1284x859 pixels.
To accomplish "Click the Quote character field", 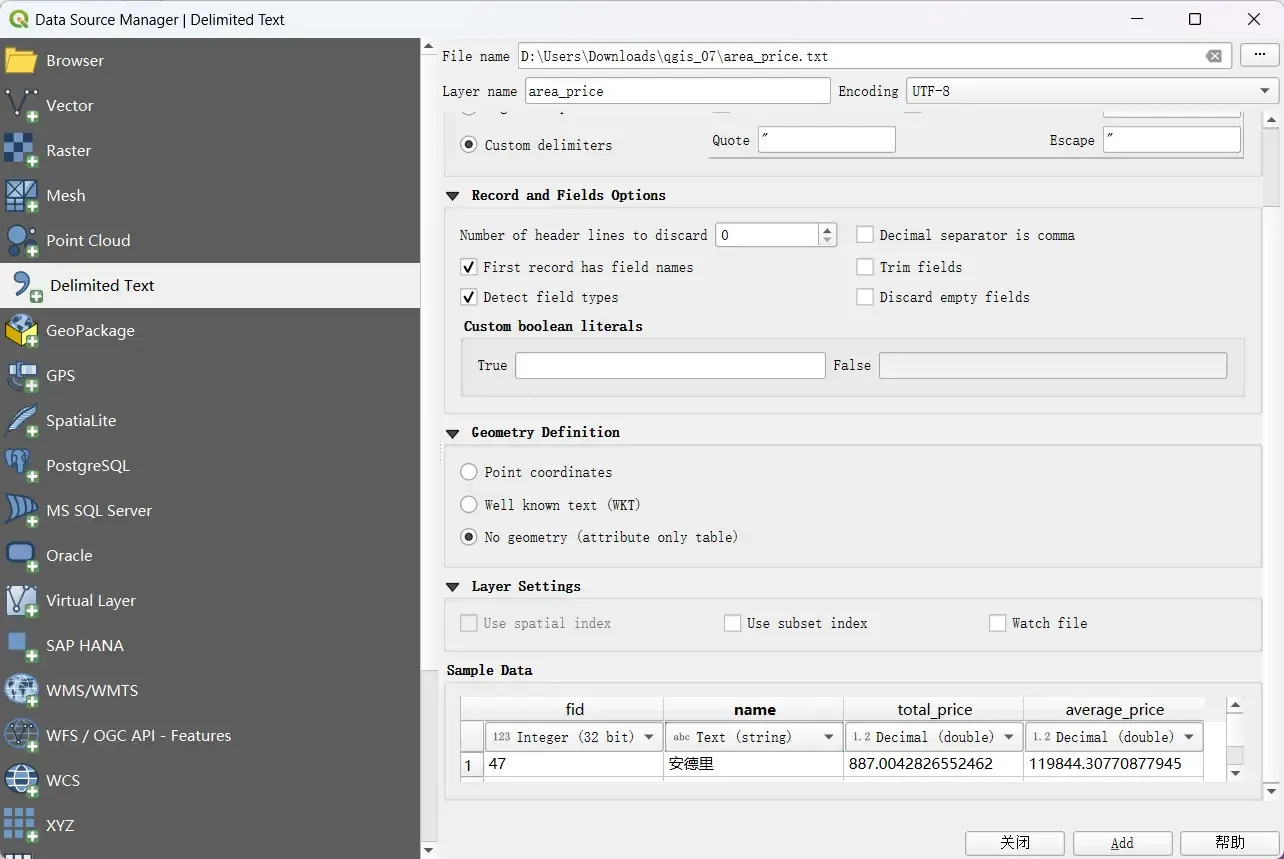I will (827, 140).
